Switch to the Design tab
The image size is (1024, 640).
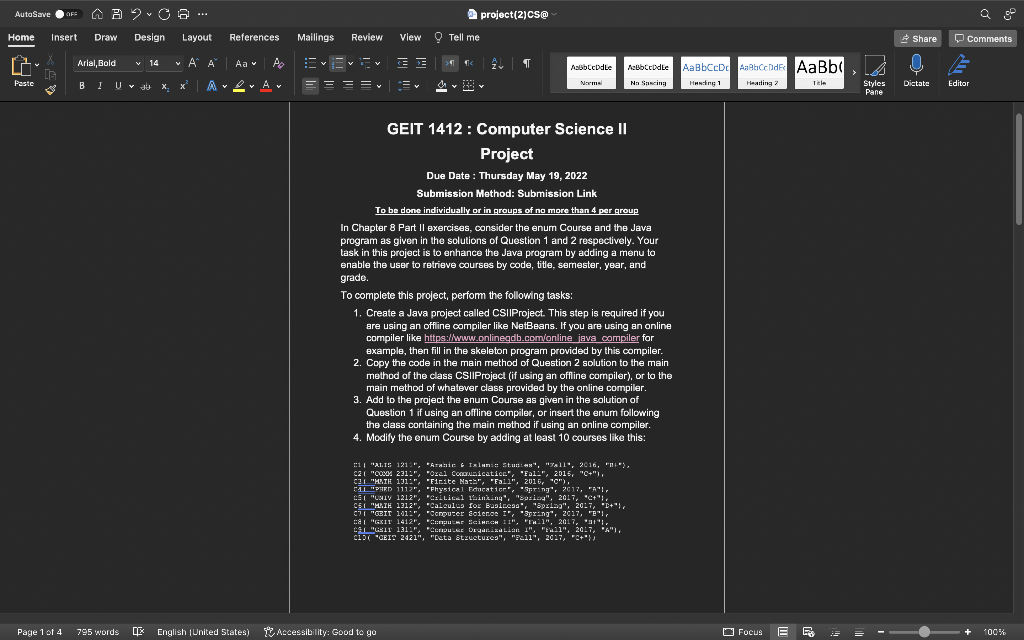pyautogui.click(x=150, y=37)
